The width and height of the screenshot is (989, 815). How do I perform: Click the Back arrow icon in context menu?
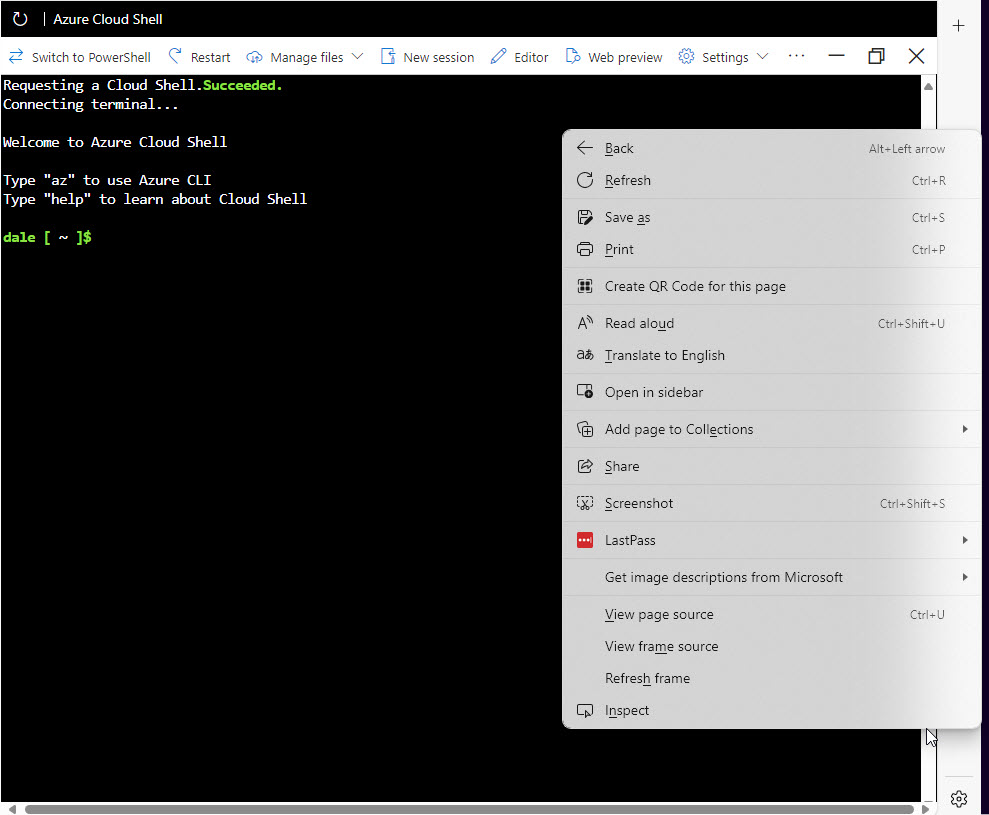[x=585, y=148]
